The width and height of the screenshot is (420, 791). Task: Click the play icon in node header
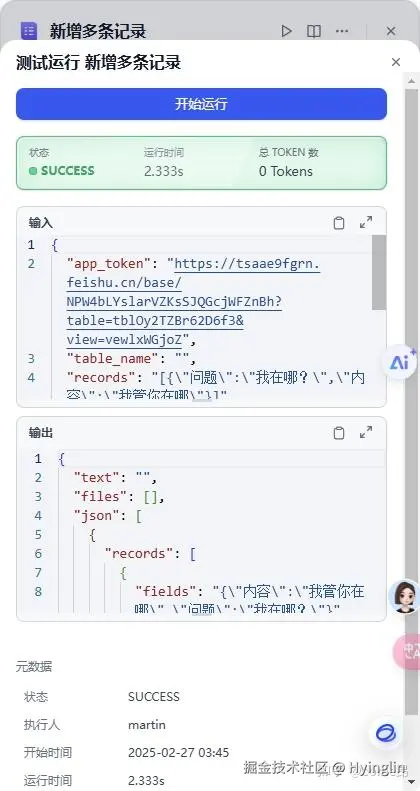[x=286, y=31]
